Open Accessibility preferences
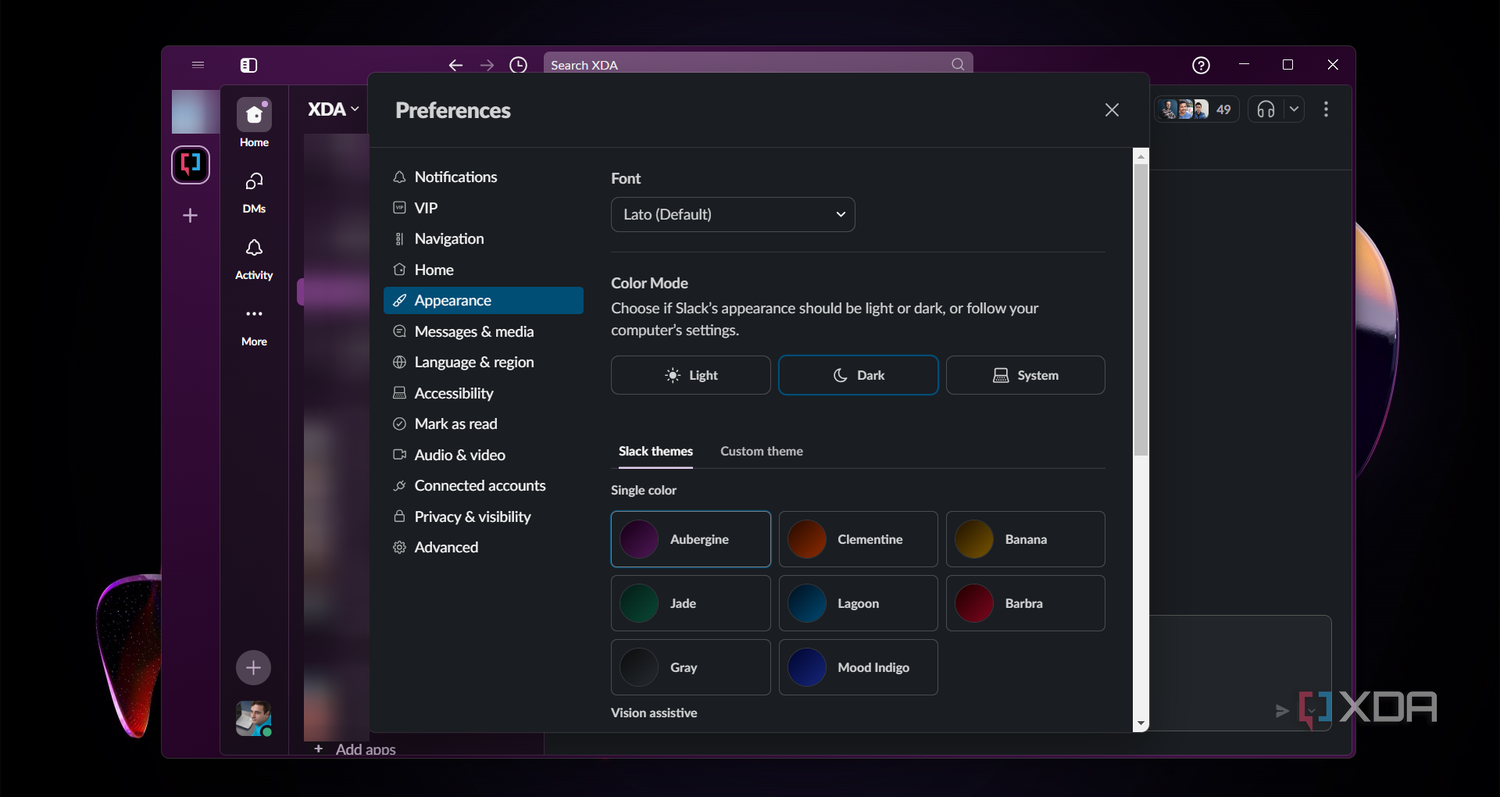The width and height of the screenshot is (1500, 797). pyautogui.click(x=484, y=393)
